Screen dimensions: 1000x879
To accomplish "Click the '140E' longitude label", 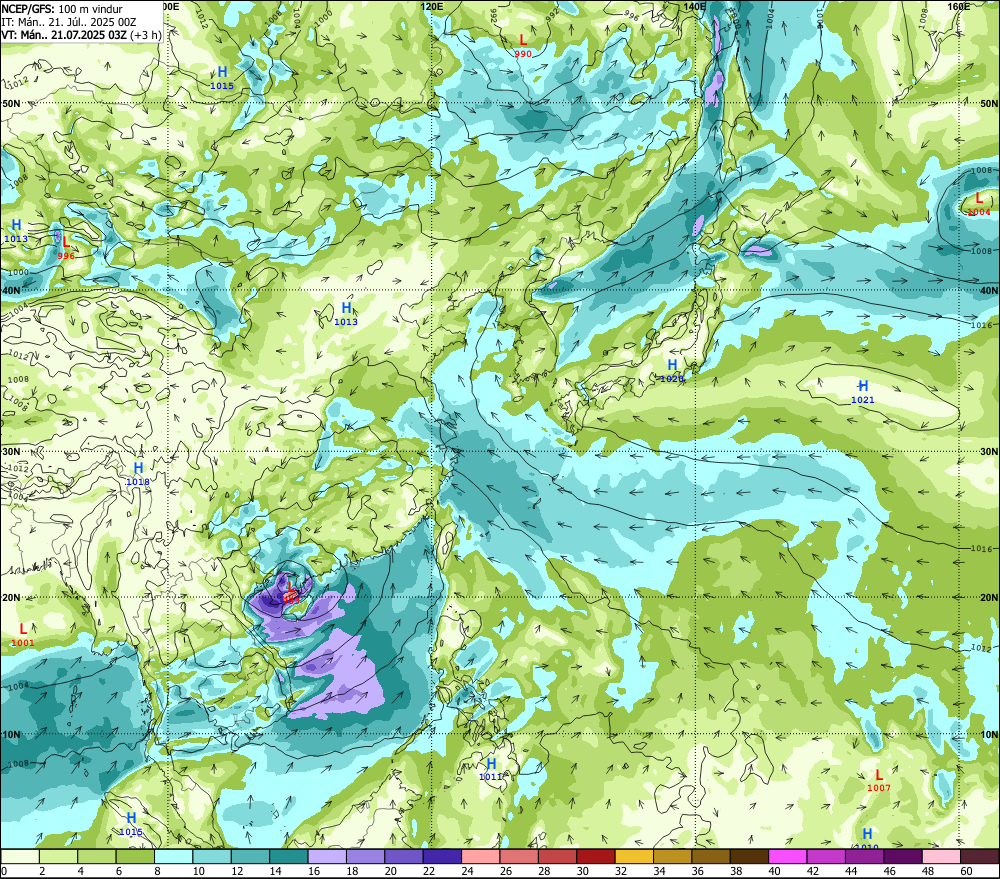I will (695, 6).
